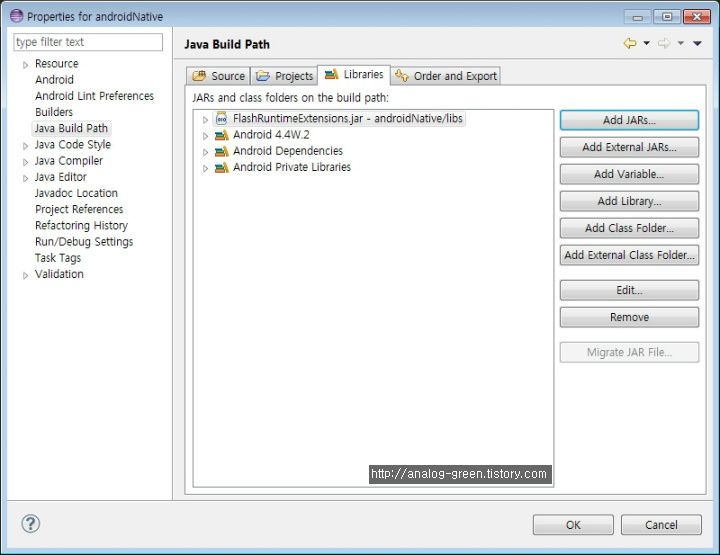720x555 pixels.
Task: Click the Add Class Folder... button
Action: click(x=629, y=228)
